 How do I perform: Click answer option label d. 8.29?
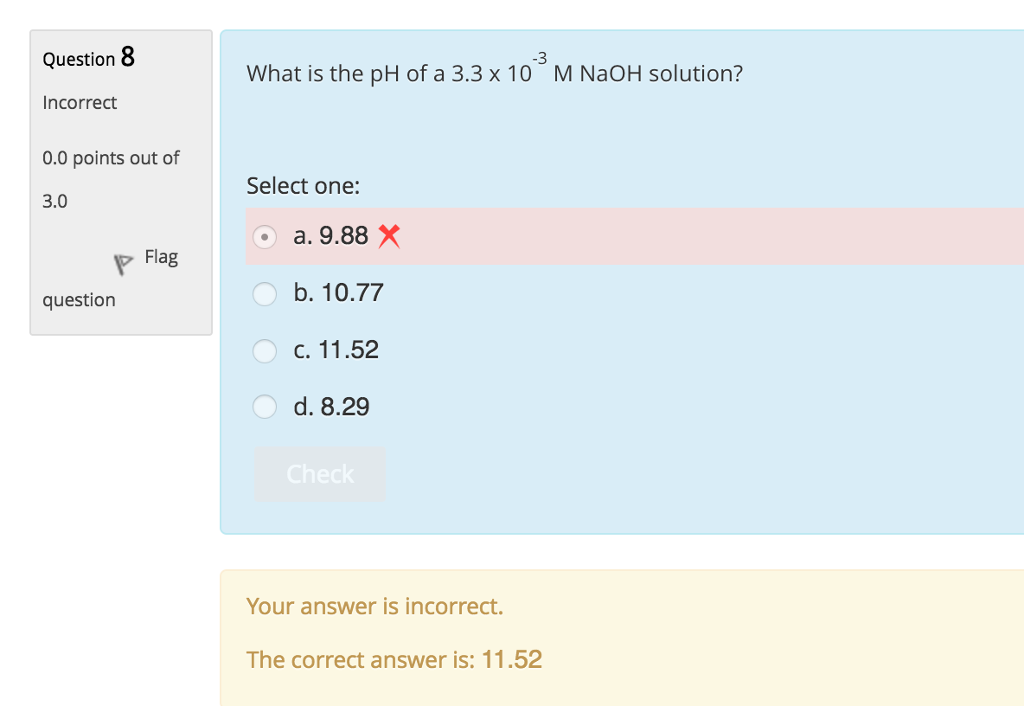coord(331,407)
